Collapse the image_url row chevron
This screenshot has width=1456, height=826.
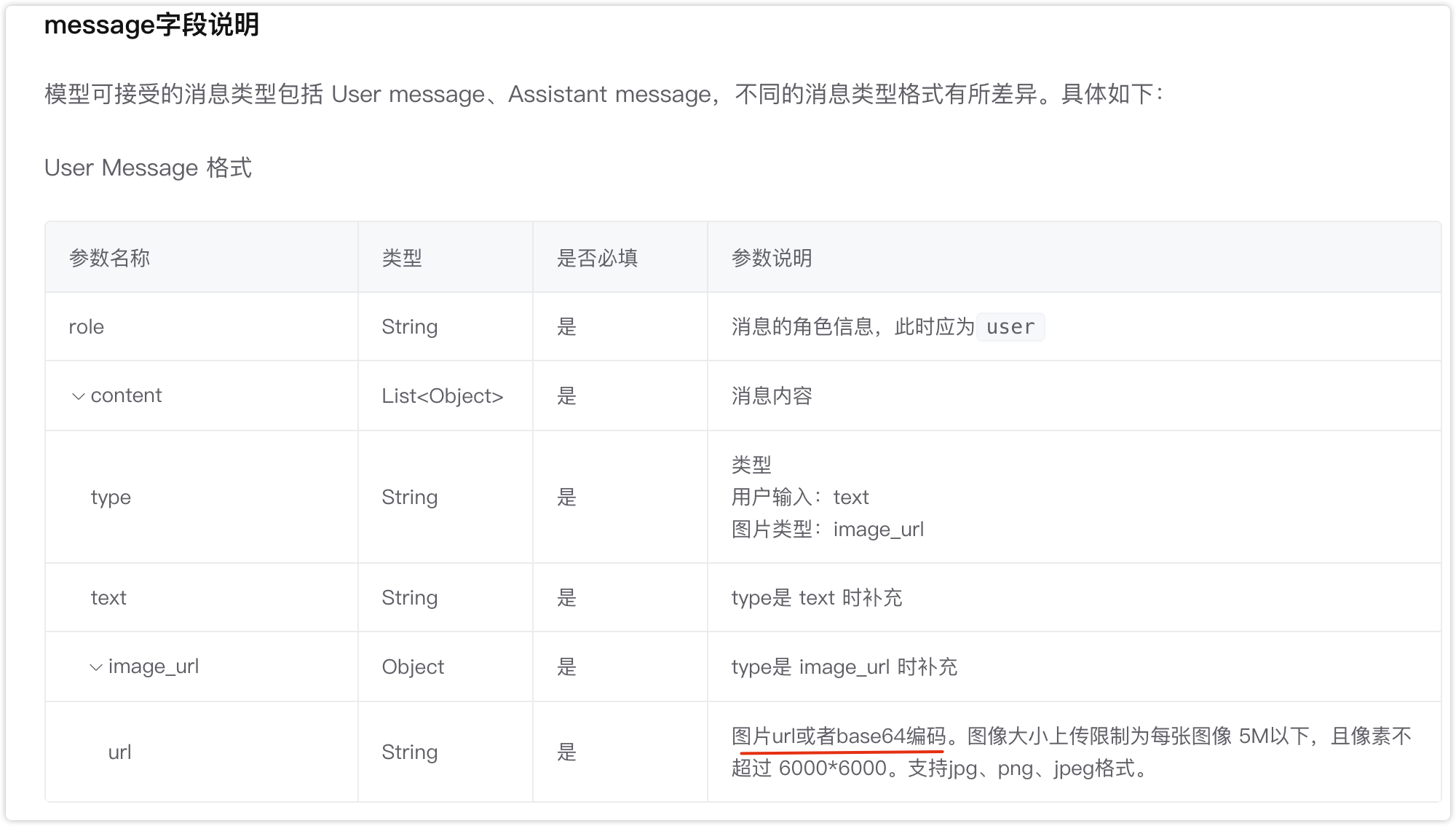coord(95,667)
